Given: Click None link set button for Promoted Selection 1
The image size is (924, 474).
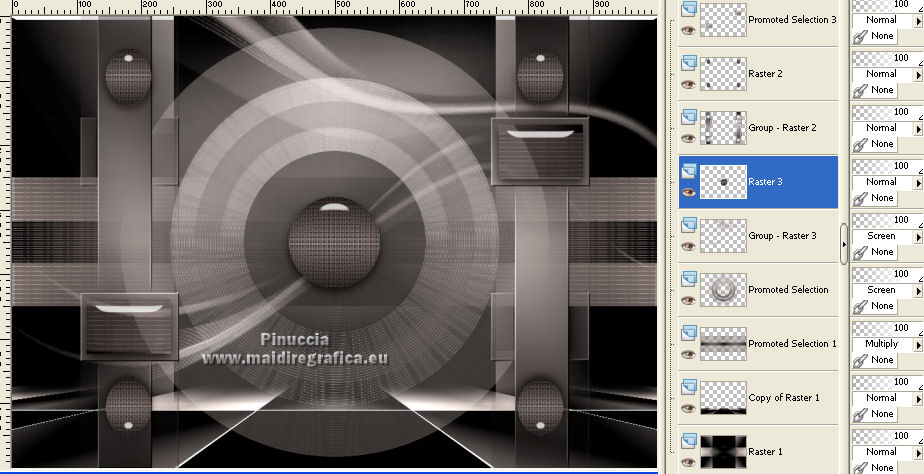Looking at the screenshot, I should (875, 360).
